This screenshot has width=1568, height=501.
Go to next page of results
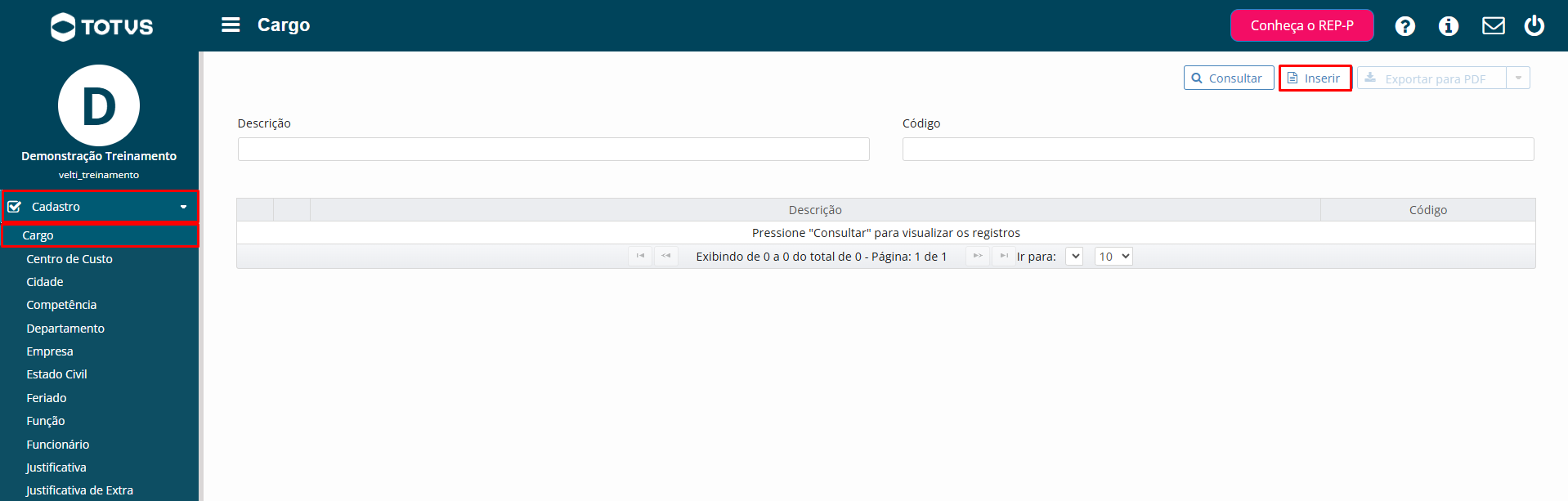pyautogui.click(x=978, y=256)
